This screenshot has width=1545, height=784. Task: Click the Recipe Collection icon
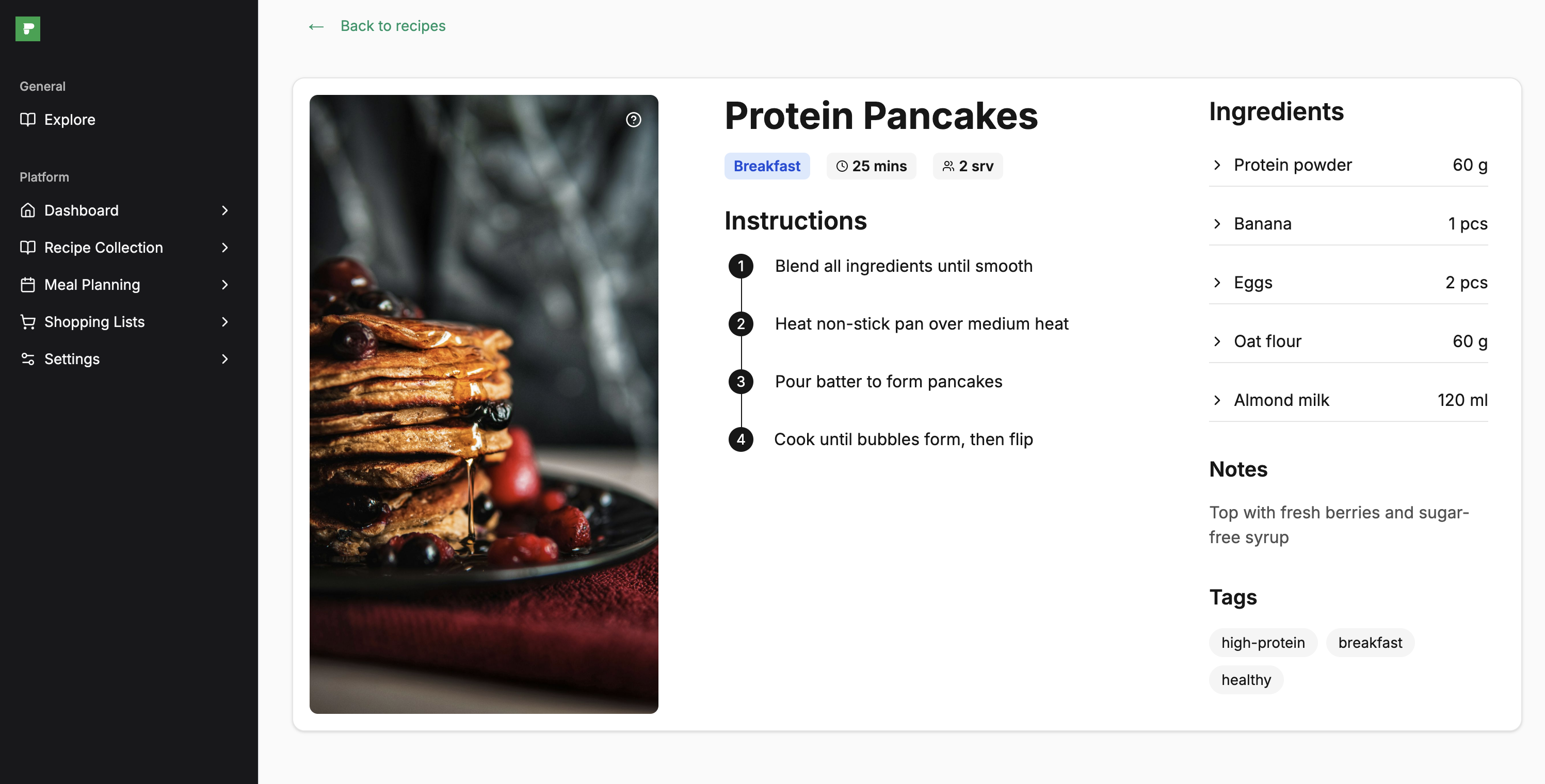tap(27, 247)
